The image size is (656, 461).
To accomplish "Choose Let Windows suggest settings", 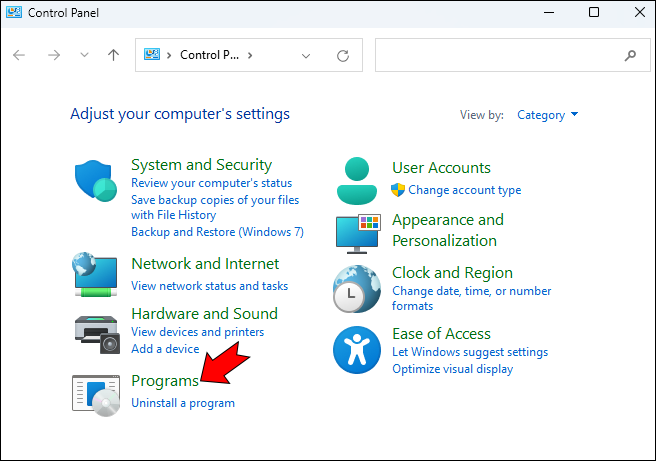I will (470, 352).
